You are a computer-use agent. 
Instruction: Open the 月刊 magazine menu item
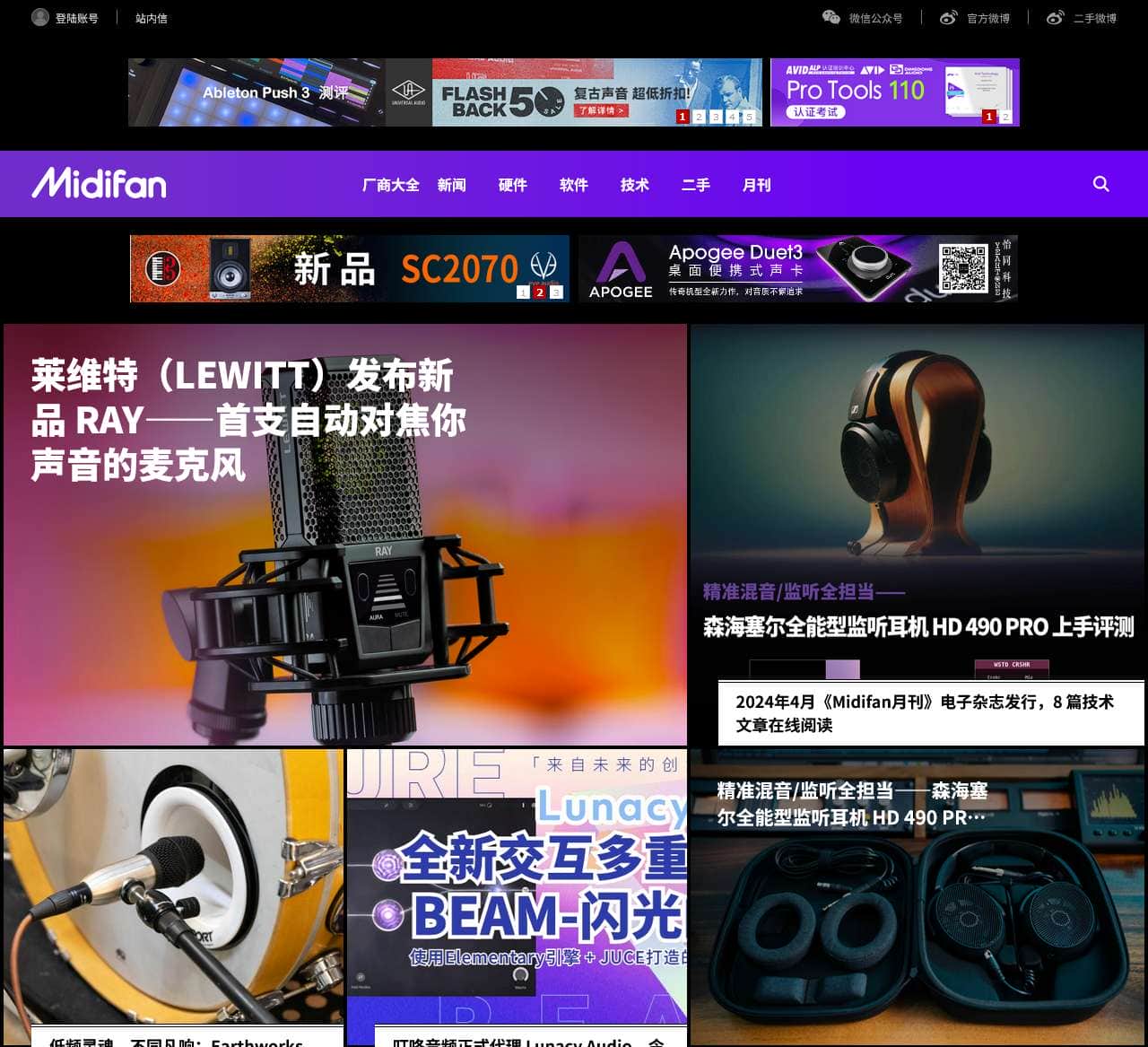[757, 185]
